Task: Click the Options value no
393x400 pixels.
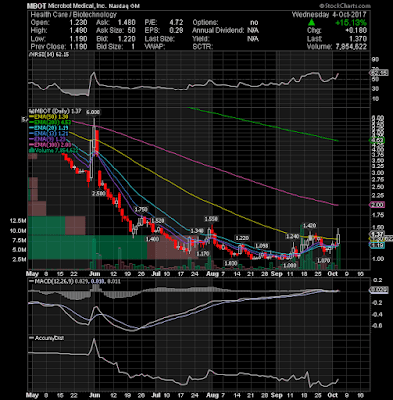Action: coord(254,23)
